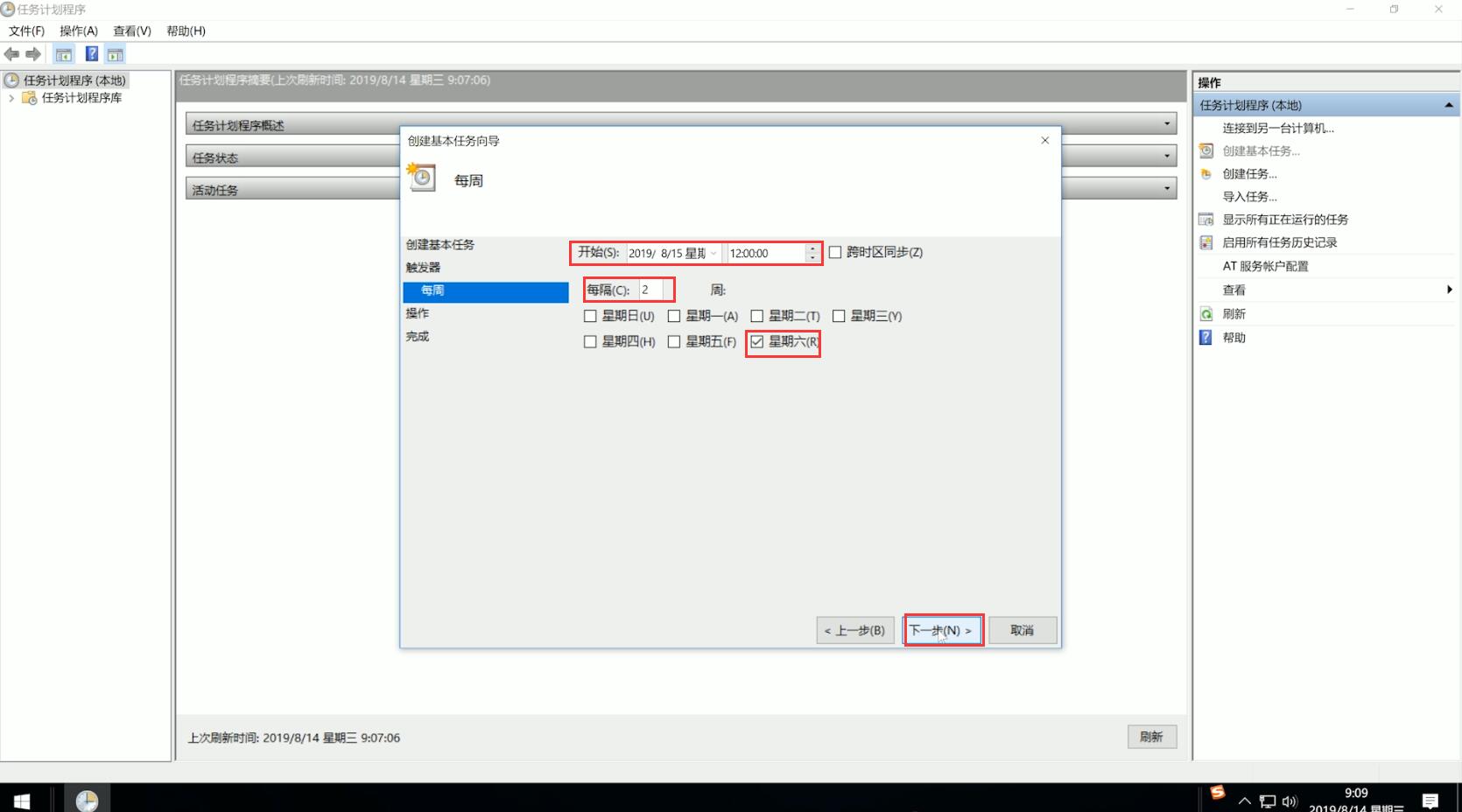
Task: Click the 上一步(B) button
Action: [855, 630]
